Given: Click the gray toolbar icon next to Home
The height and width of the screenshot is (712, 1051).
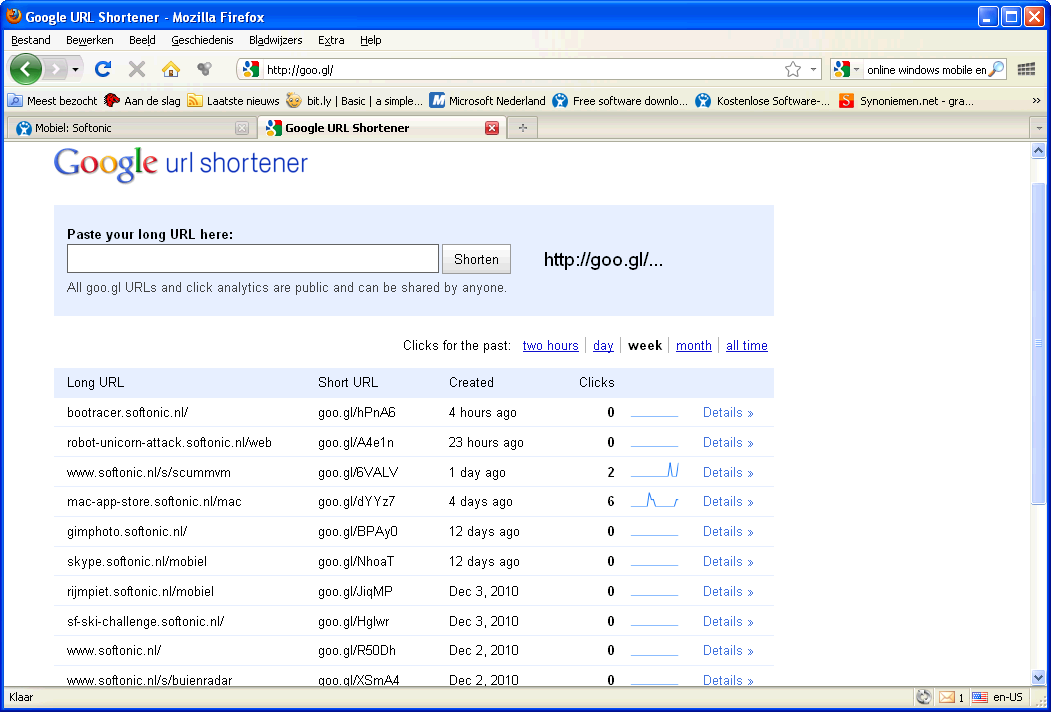Looking at the screenshot, I should tap(204, 68).
